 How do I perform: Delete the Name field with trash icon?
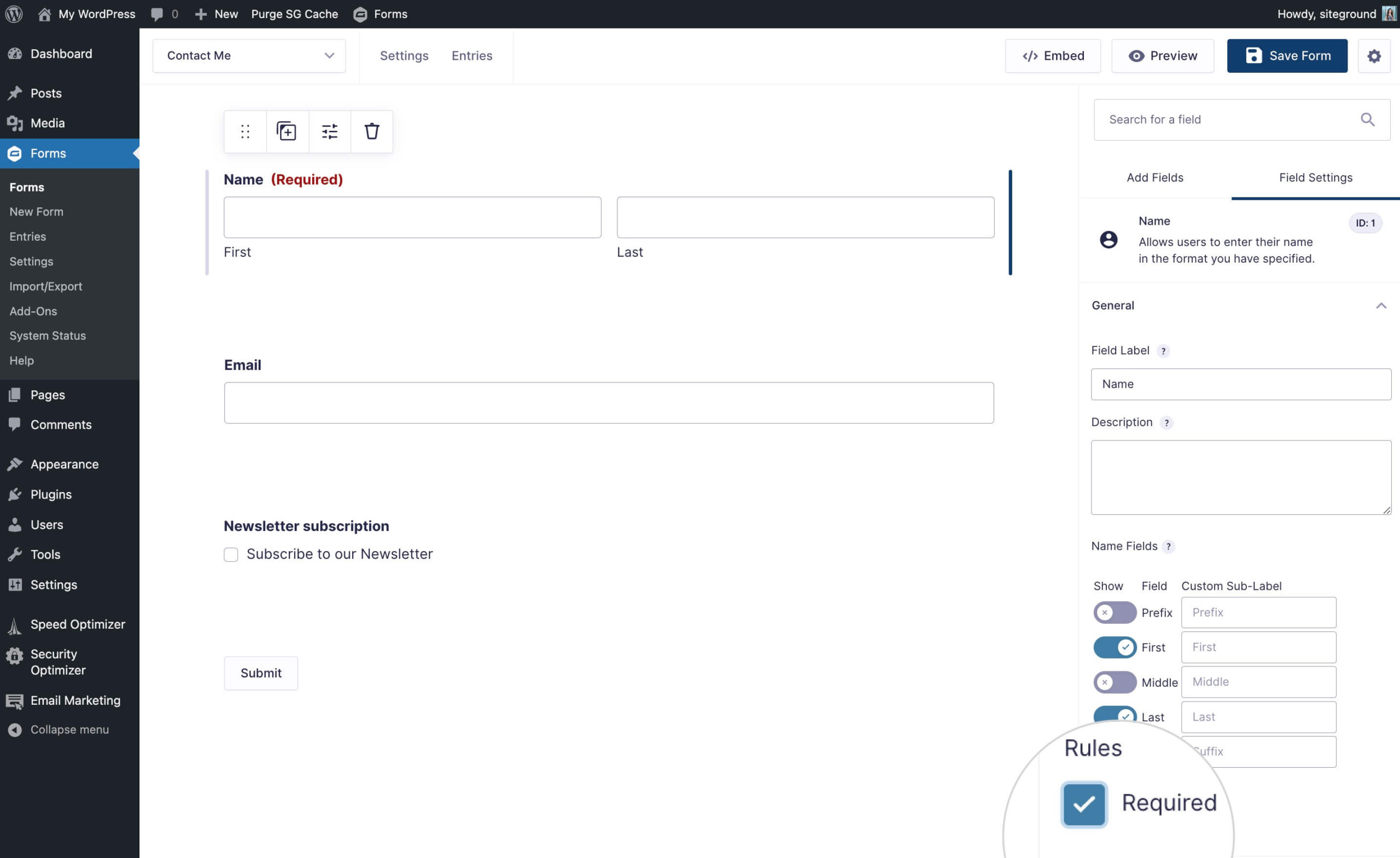(371, 131)
